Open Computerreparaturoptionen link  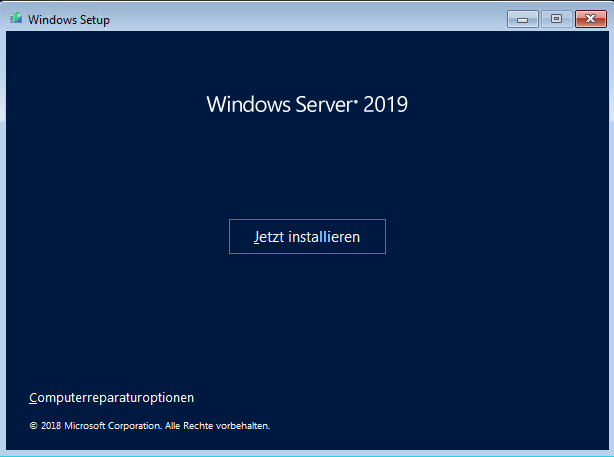click(x=112, y=397)
